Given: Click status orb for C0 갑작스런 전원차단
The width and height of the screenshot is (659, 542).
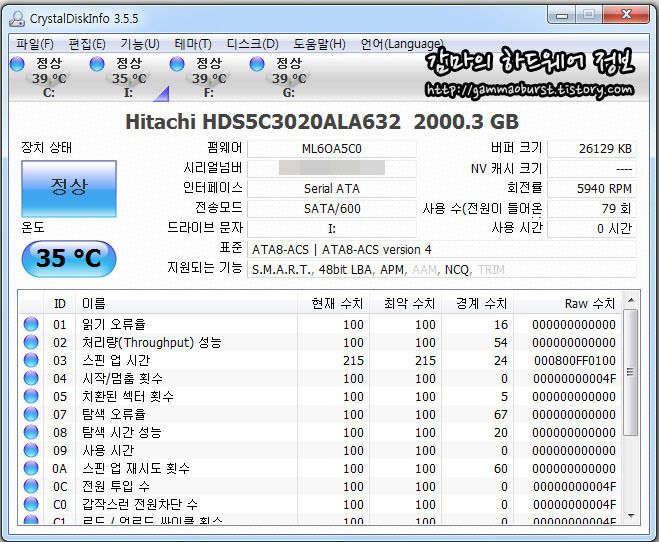Looking at the screenshot, I should point(31,504).
